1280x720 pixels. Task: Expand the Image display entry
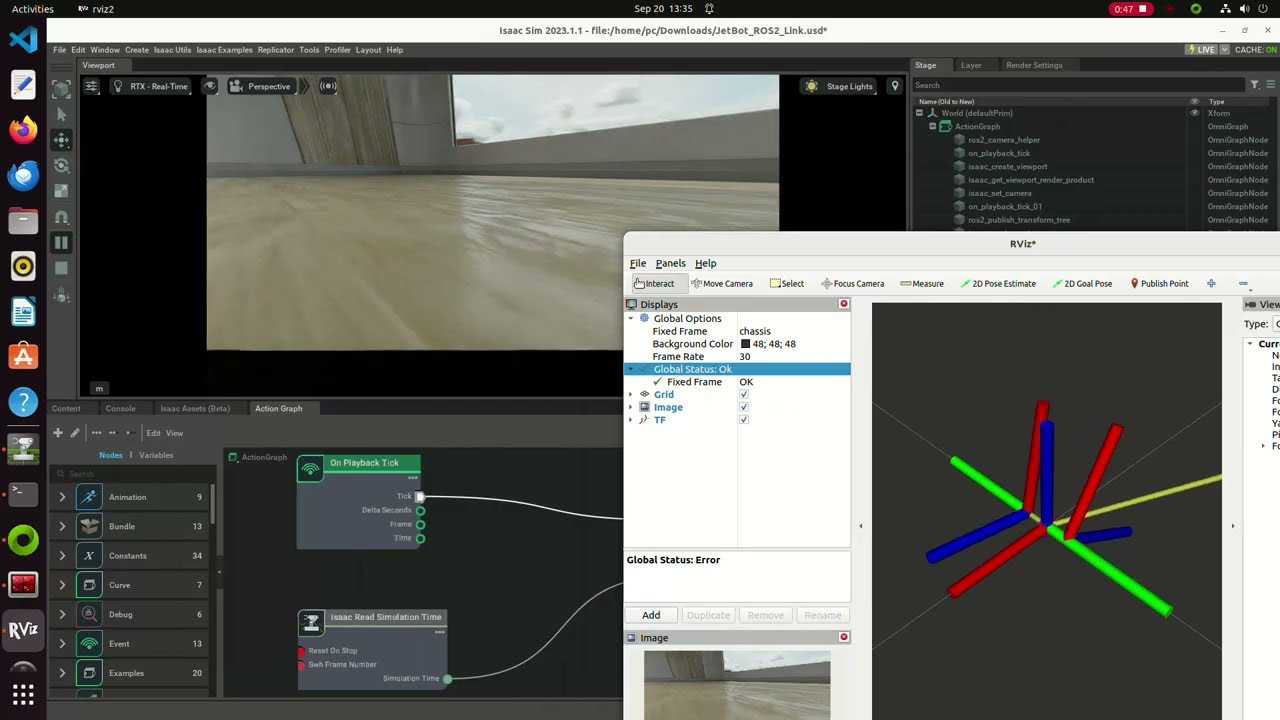pos(631,407)
